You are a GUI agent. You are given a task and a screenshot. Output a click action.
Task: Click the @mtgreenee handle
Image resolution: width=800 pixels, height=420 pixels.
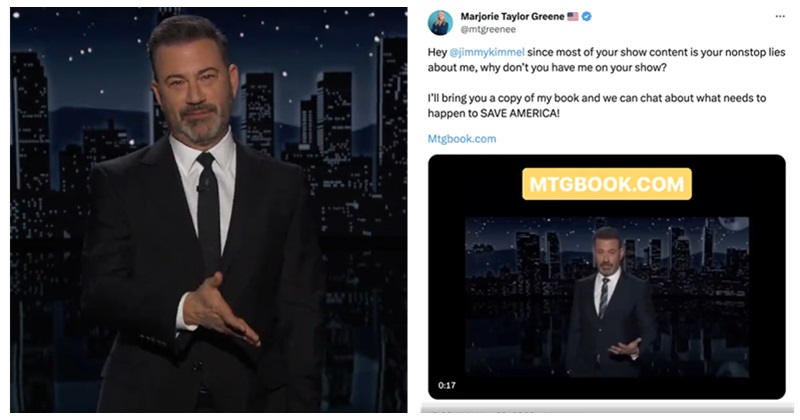pos(488,30)
